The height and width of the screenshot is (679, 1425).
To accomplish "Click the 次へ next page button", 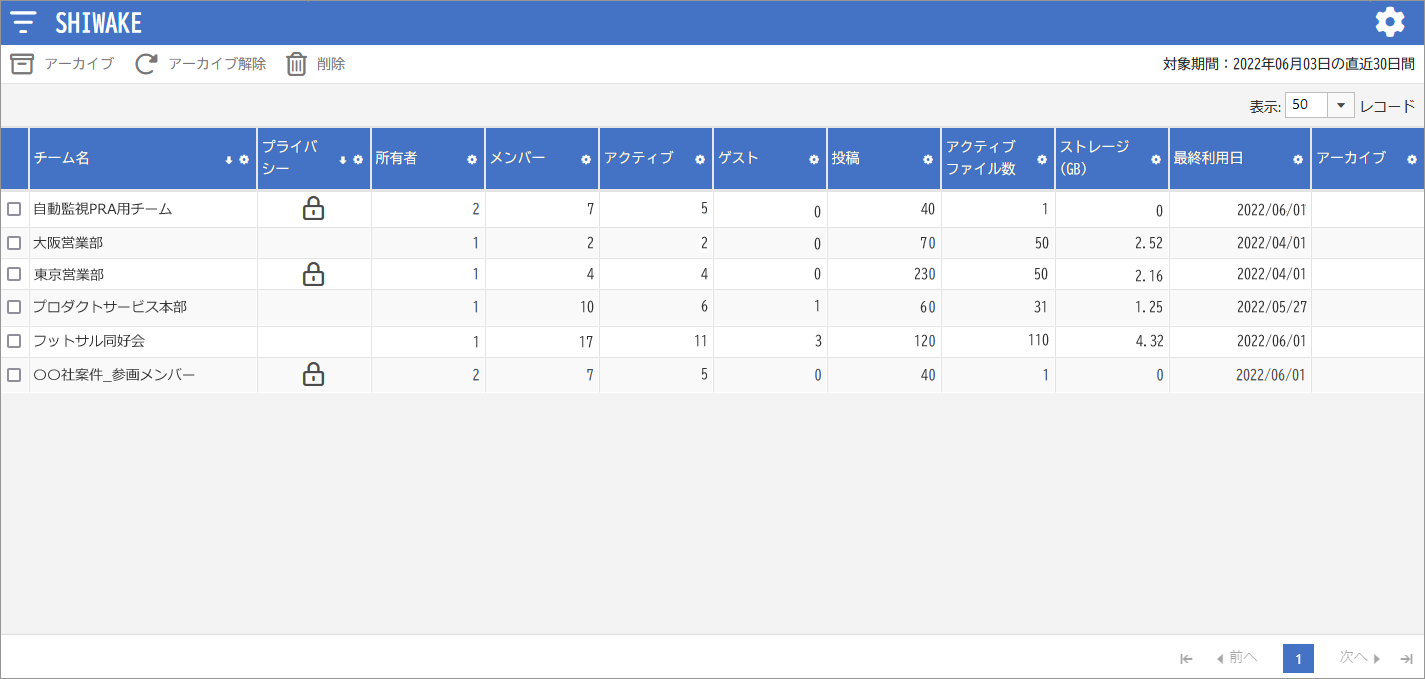I will [x=1356, y=658].
